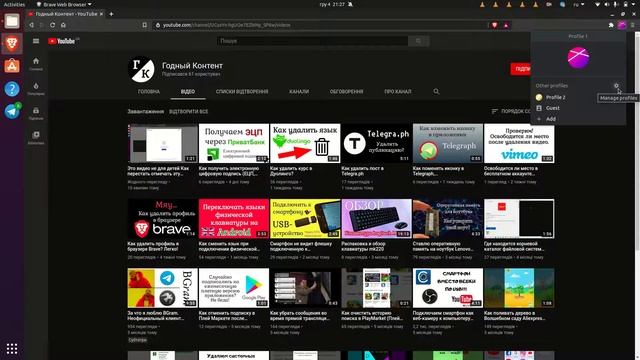The image size is (640, 360).
Task: Open the vimeo video thumbnail
Action: tap(519, 143)
